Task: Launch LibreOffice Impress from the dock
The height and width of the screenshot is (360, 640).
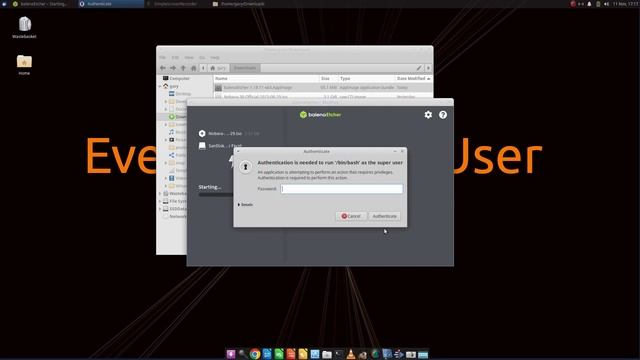Action: tap(291, 354)
